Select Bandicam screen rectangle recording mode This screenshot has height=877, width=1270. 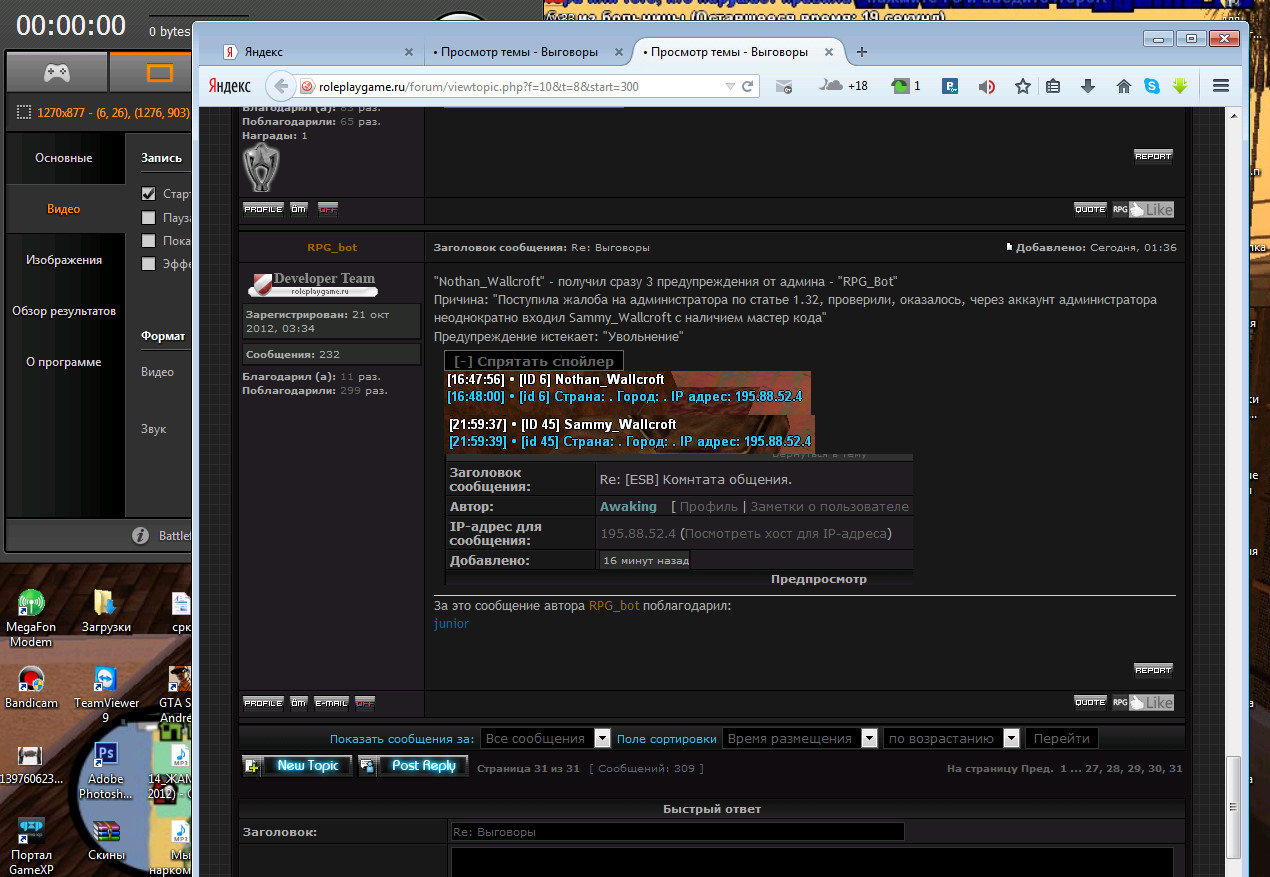[160, 73]
